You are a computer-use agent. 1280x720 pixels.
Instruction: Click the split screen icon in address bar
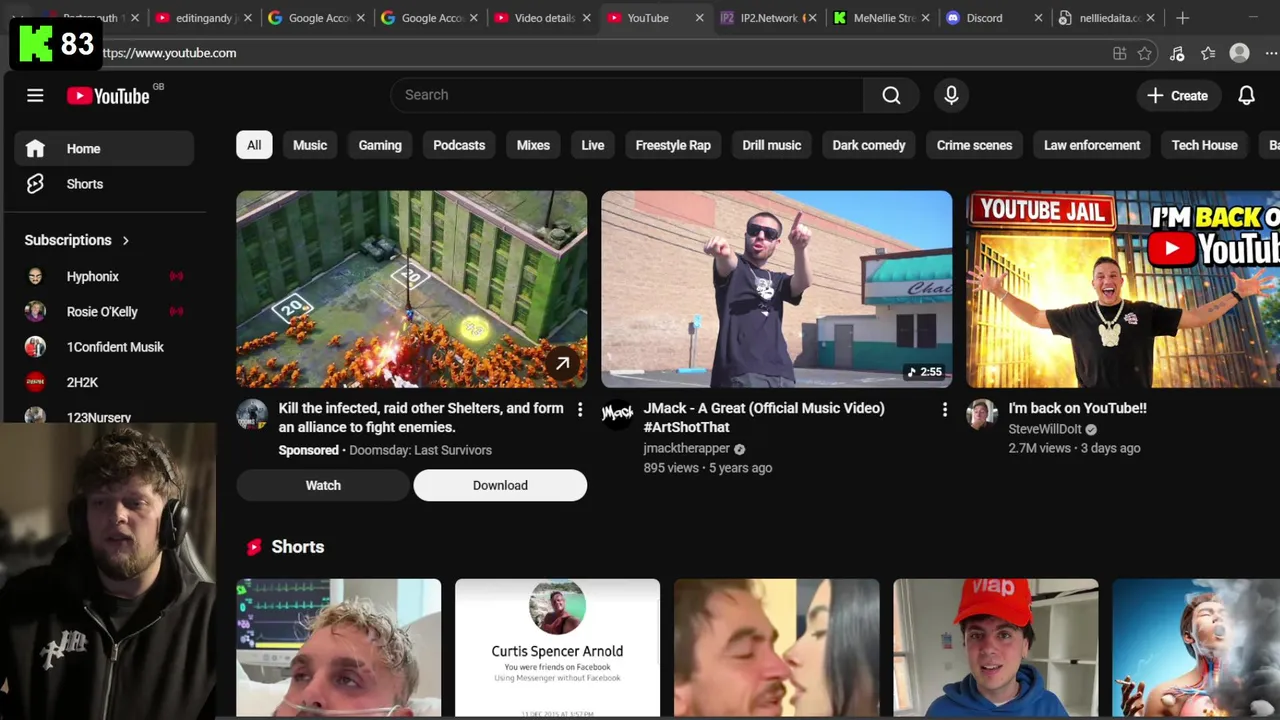[x=1119, y=53]
